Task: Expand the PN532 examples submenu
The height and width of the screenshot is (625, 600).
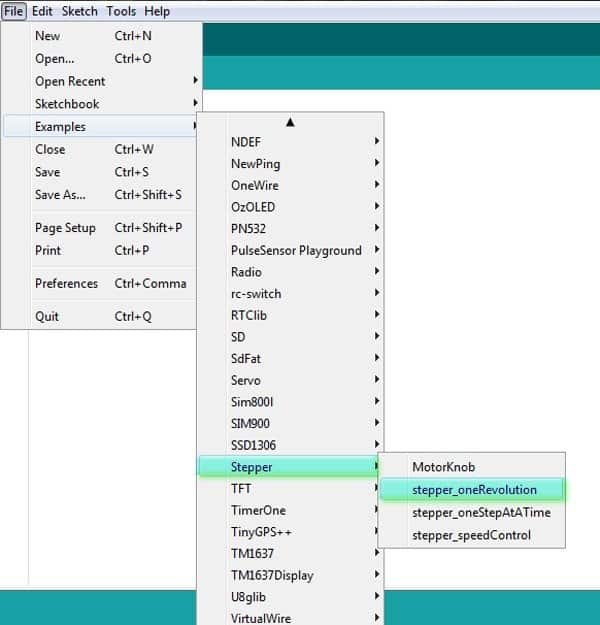Action: 291,229
